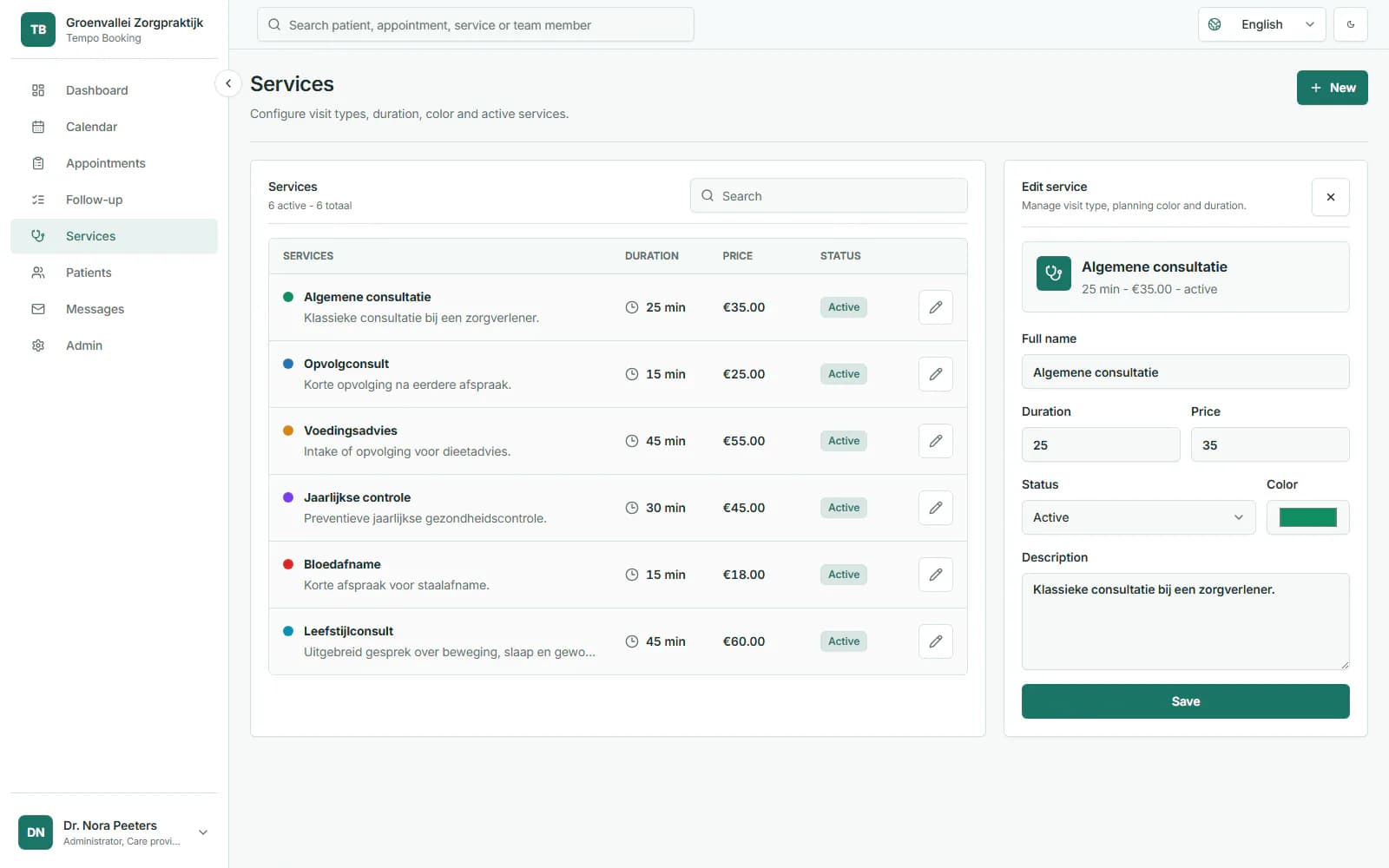
Task: Click the Voedingsadvies service name
Action: click(x=351, y=431)
